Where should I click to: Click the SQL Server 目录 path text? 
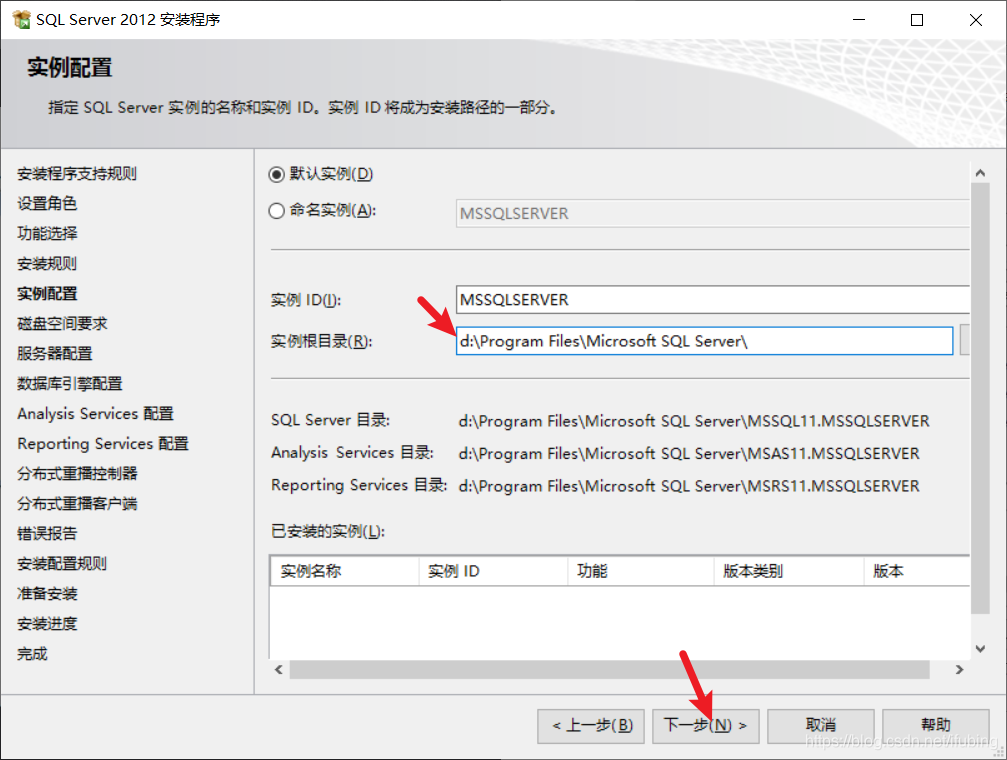[694, 421]
